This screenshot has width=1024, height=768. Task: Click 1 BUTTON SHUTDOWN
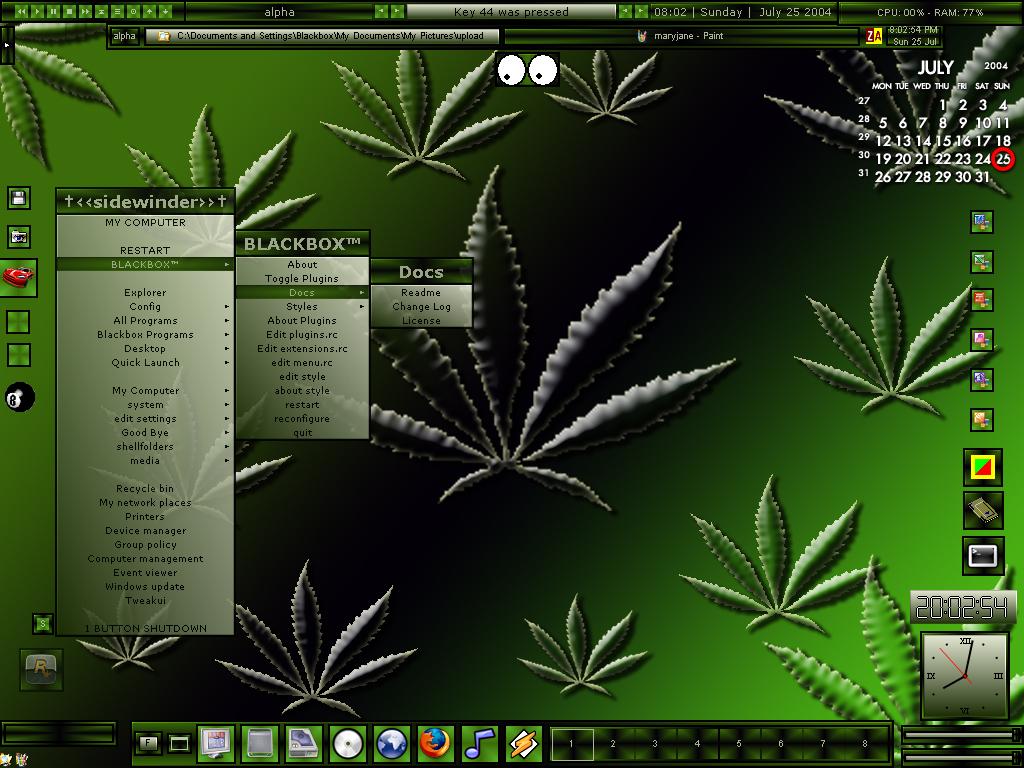[145, 628]
